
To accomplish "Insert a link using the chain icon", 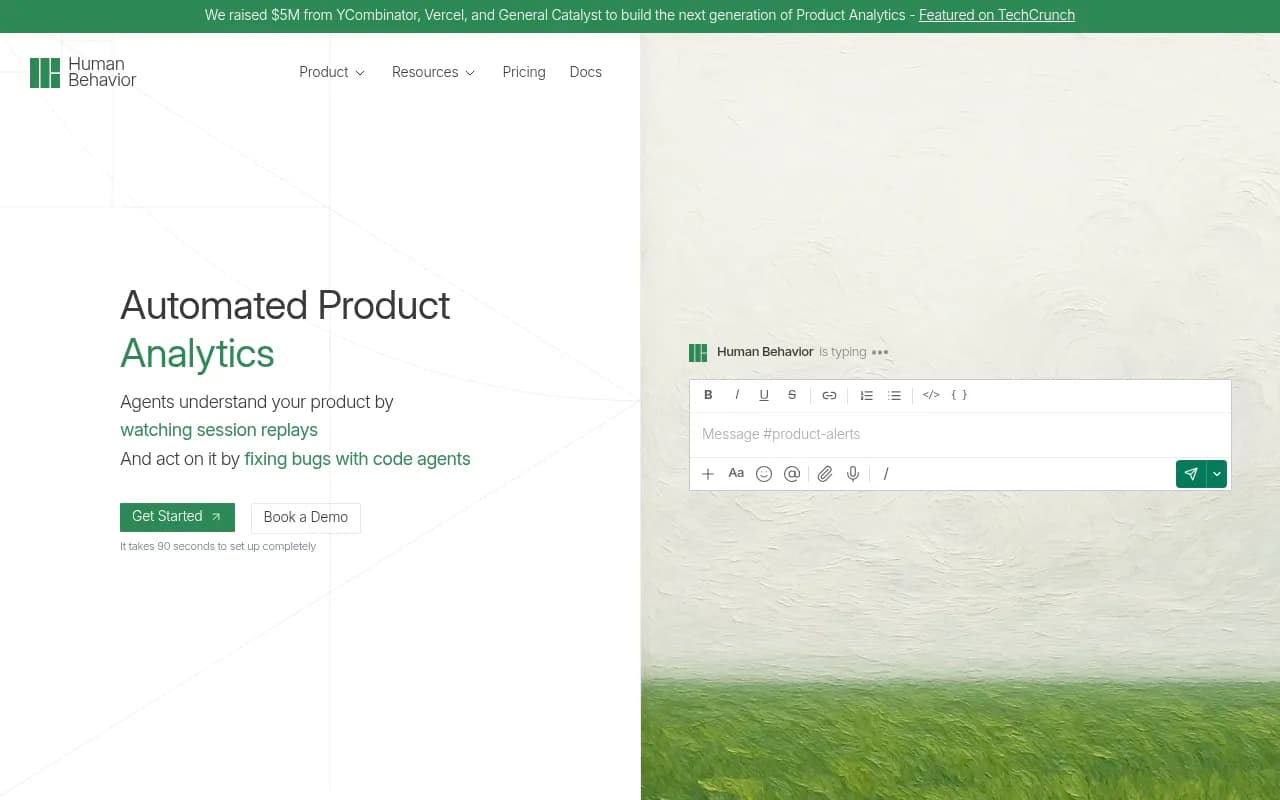I will point(829,395).
